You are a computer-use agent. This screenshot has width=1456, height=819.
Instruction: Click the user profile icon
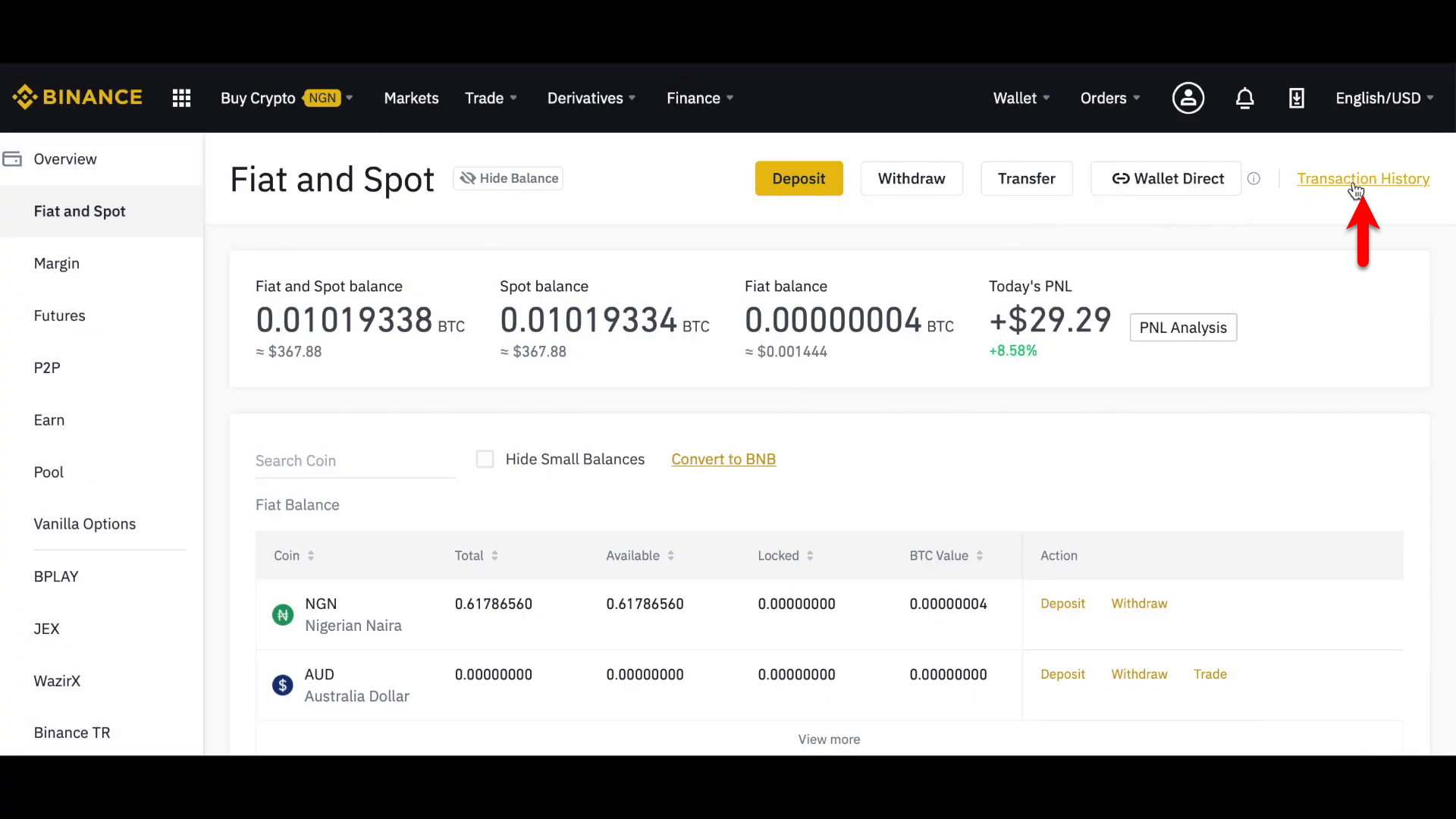click(1188, 97)
